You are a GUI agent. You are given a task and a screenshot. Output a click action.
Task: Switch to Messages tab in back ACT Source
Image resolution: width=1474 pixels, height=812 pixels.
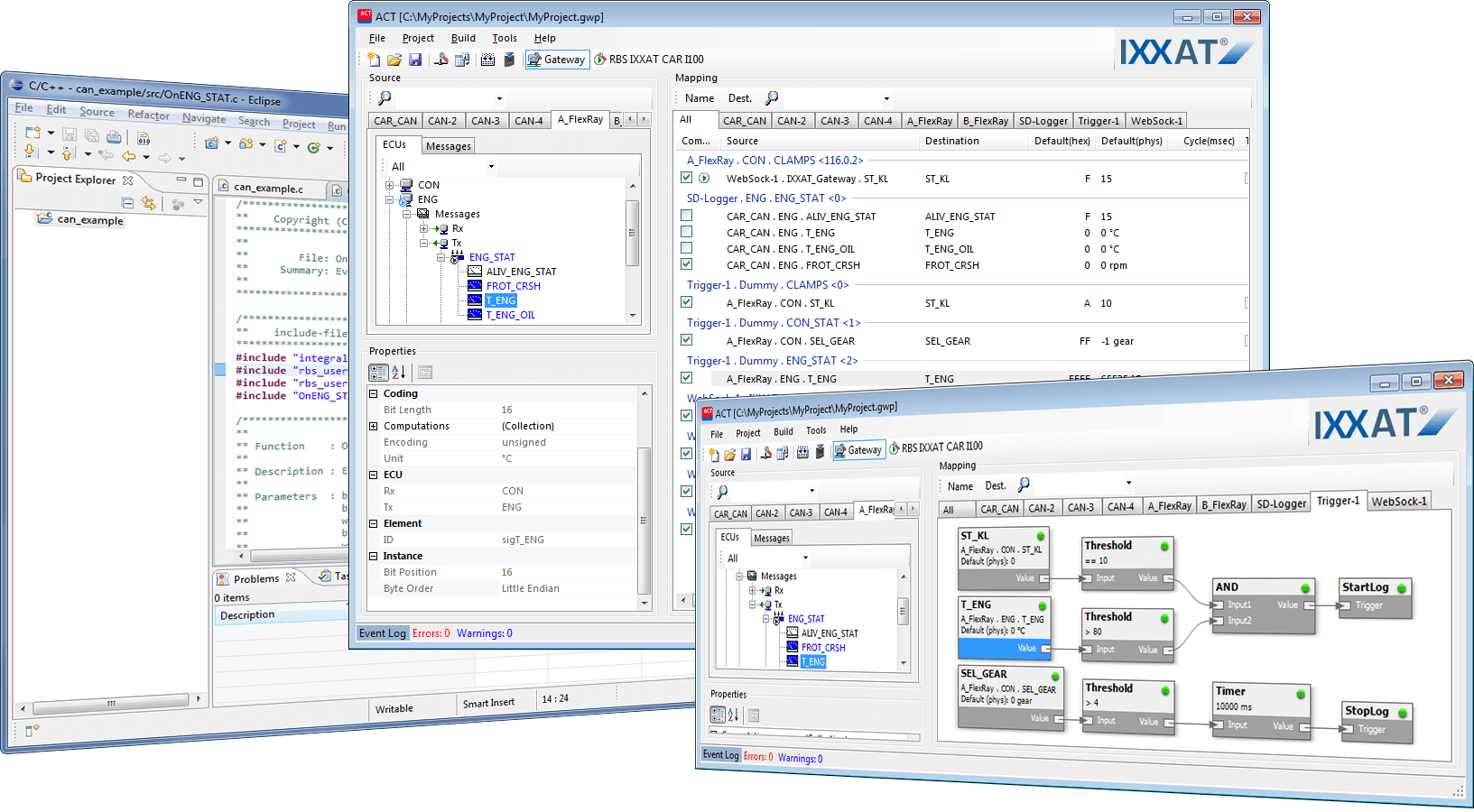449,146
